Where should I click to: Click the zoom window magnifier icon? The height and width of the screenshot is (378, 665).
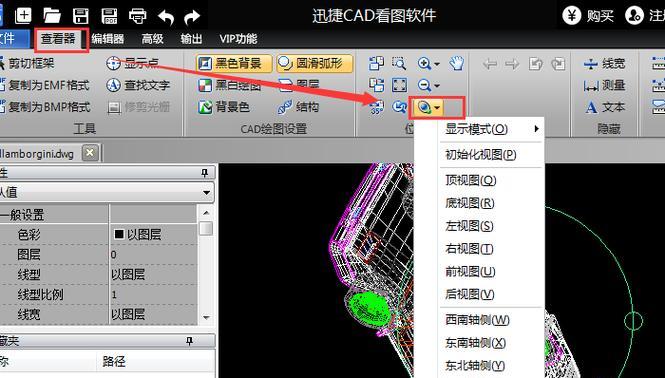point(399,64)
